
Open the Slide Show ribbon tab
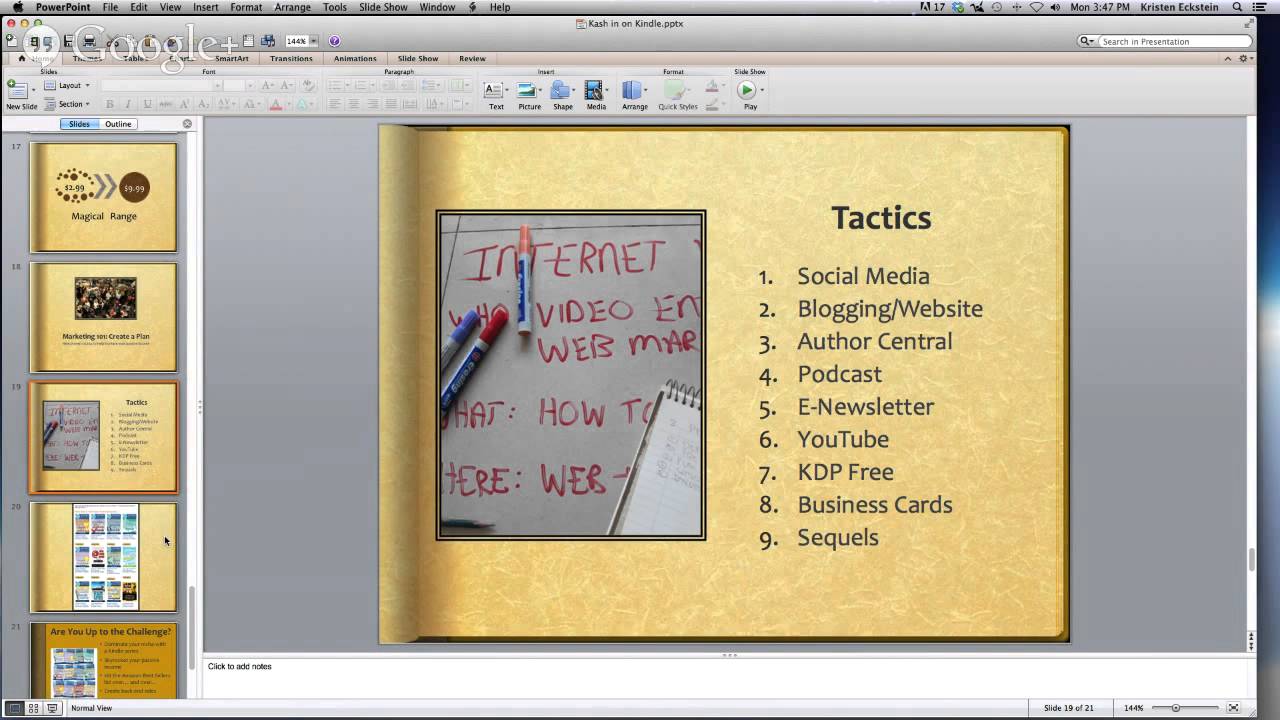point(420,58)
